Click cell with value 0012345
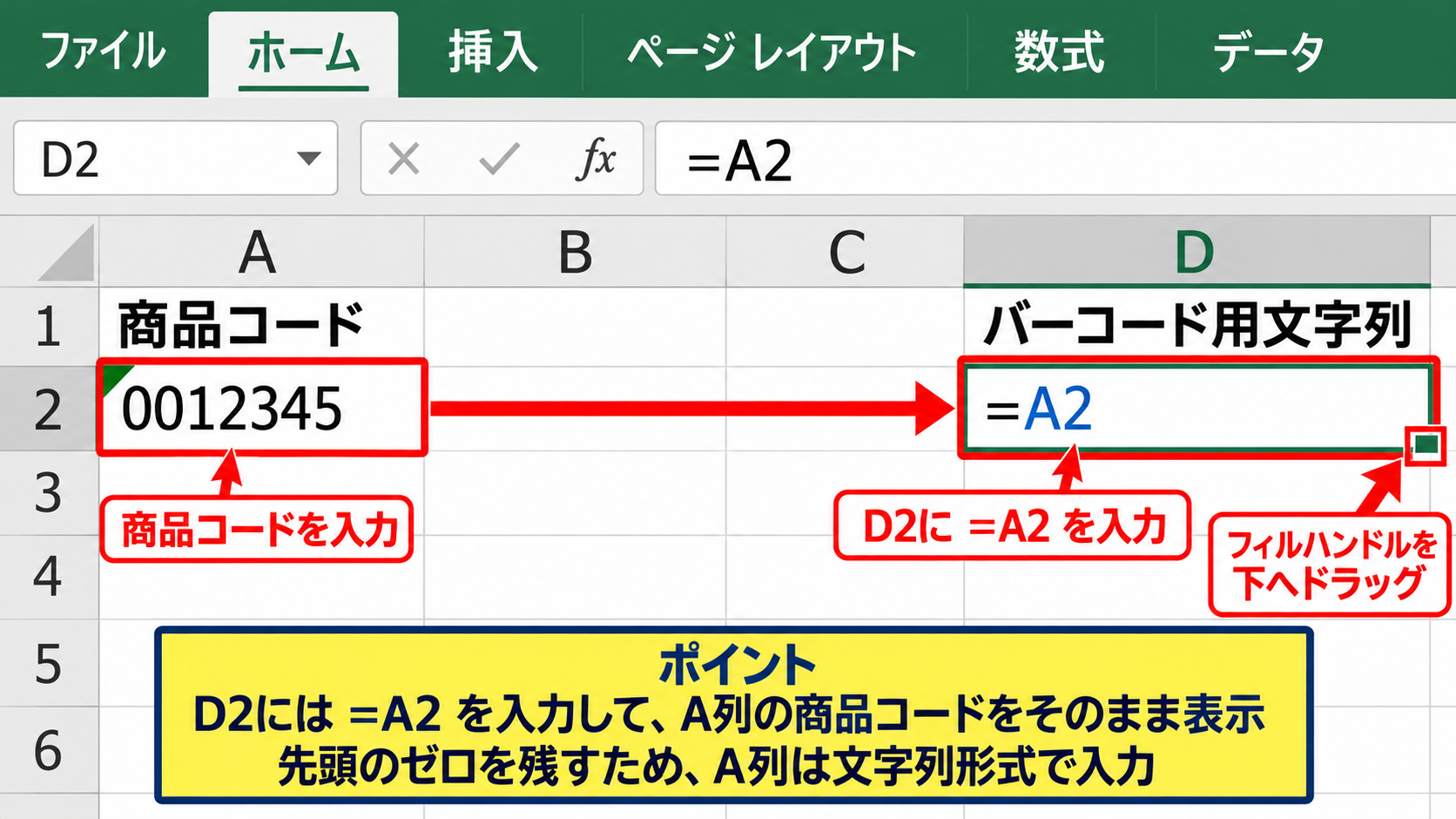Viewport: 1456px width, 819px height. point(260,409)
